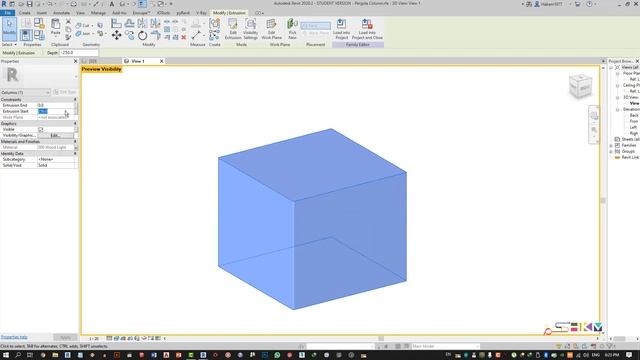Open the Annotate ribbon tab

tap(61, 13)
